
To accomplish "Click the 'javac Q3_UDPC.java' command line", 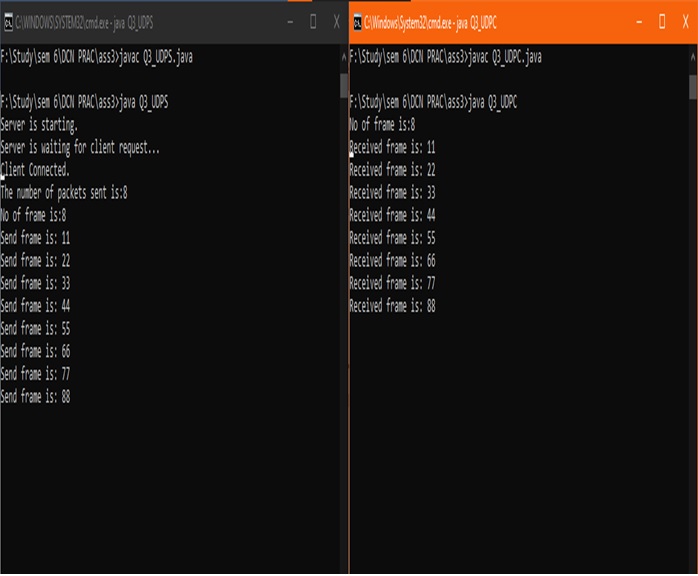I will (x=446, y=57).
